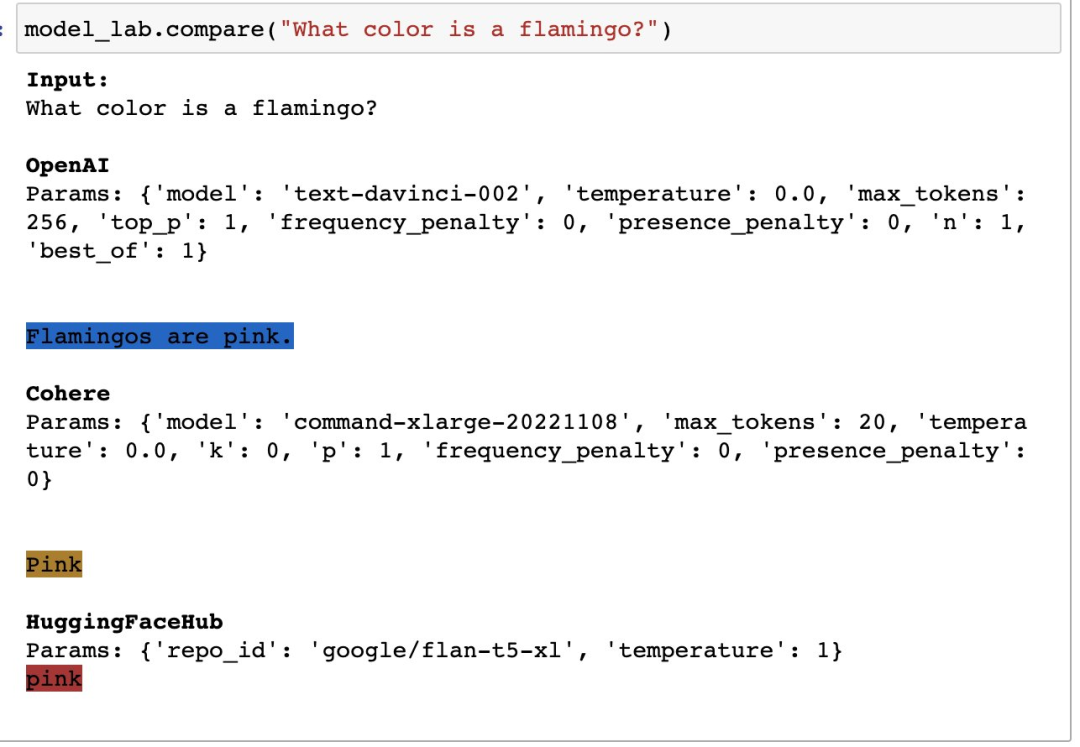Viewport: 1080px width, 747px height.
Task: Click the OpenAI heading
Action: pyautogui.click(x=68, y=165)
